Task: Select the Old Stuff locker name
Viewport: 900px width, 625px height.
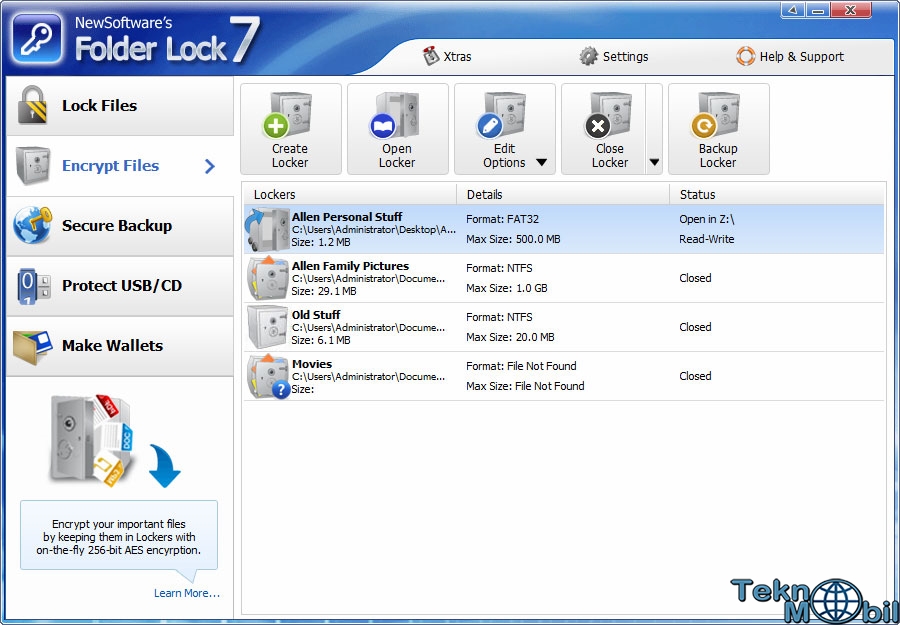Action: [x=316, y=315]
